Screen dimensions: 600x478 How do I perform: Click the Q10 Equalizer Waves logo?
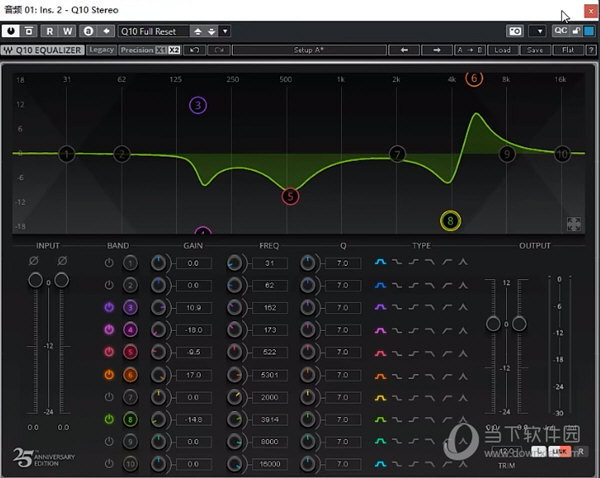coord(42,50)
